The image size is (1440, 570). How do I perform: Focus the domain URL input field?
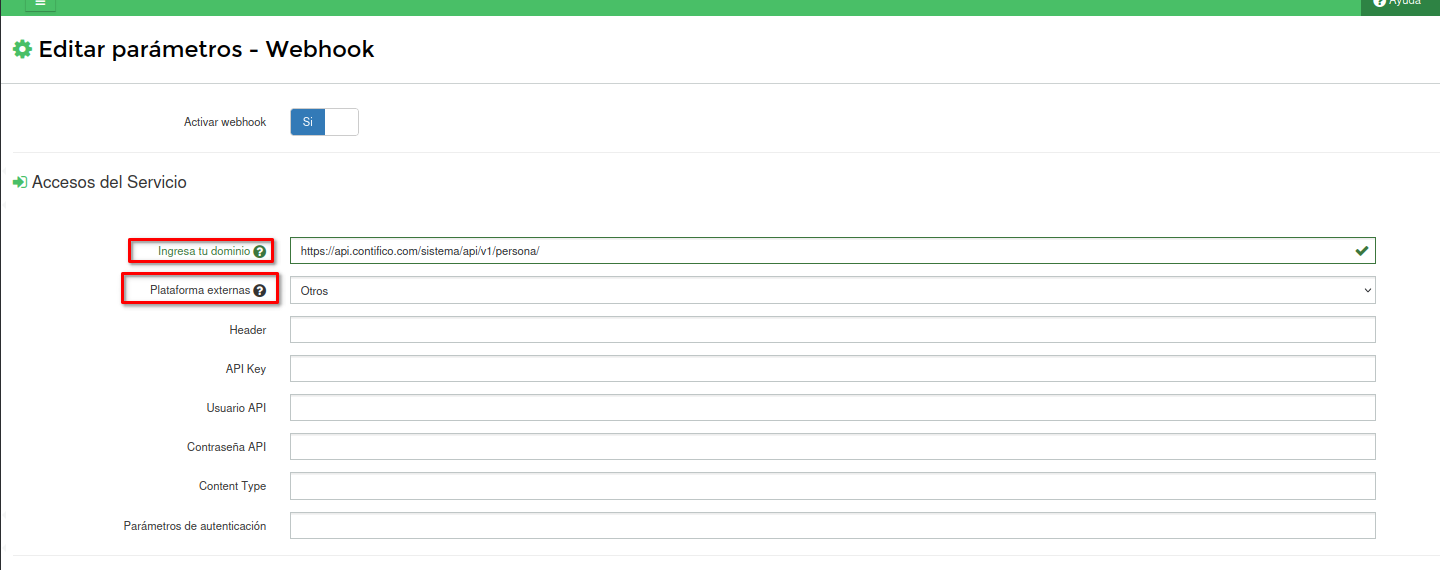820,251
